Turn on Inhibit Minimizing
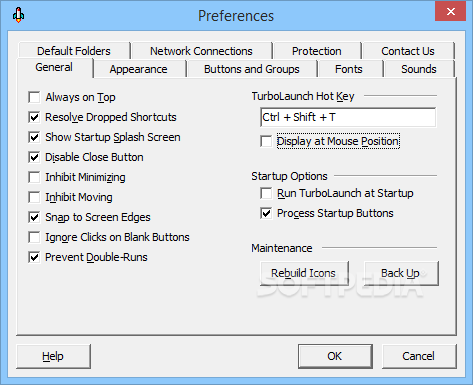The image size is (473, 385). click(x=34, y=177)
